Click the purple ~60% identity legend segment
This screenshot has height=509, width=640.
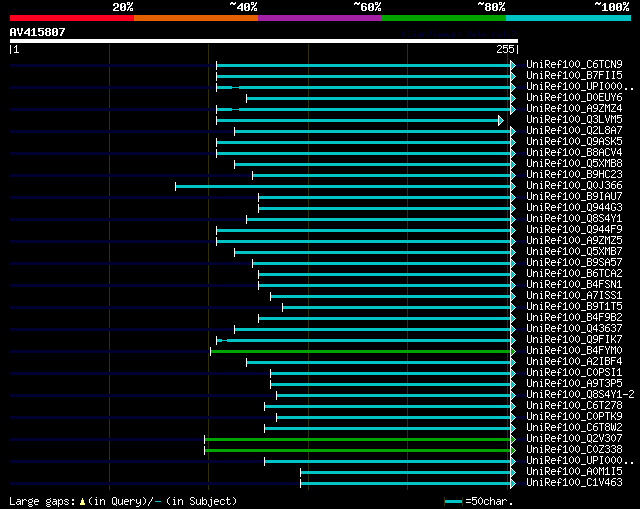coord(320,18)
